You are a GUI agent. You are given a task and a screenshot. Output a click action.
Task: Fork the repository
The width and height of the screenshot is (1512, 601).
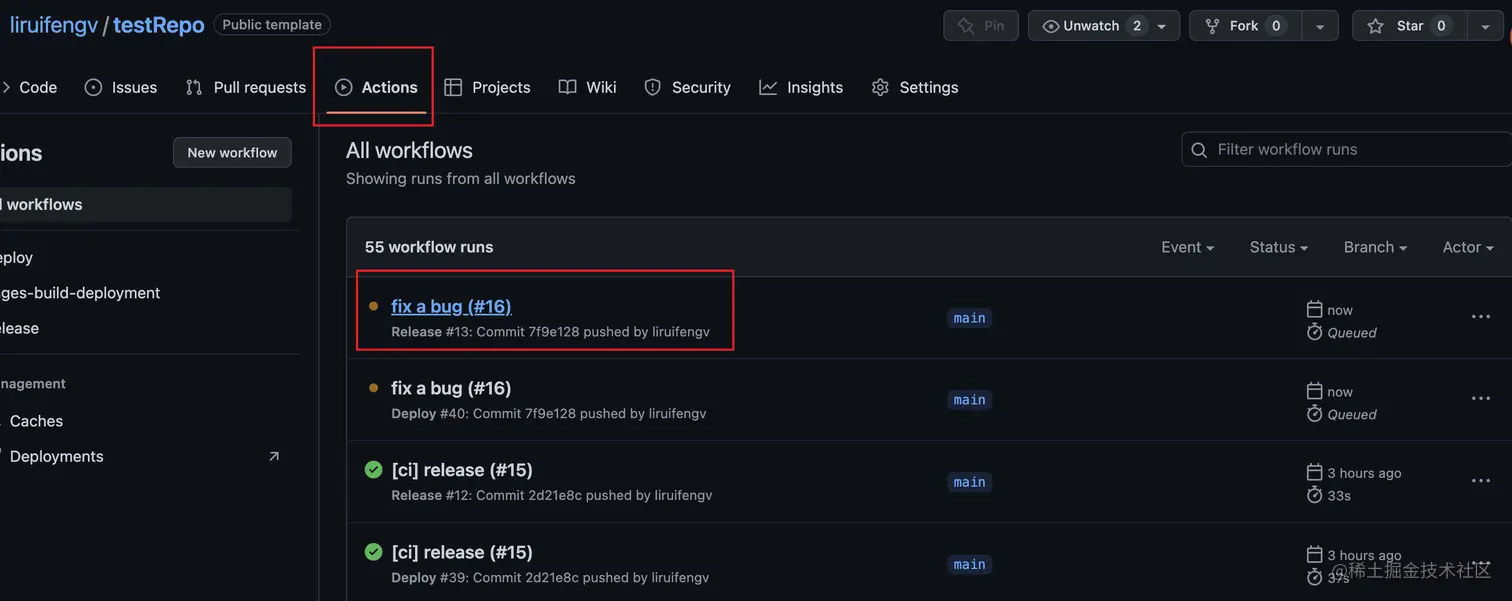[1245, 26]
